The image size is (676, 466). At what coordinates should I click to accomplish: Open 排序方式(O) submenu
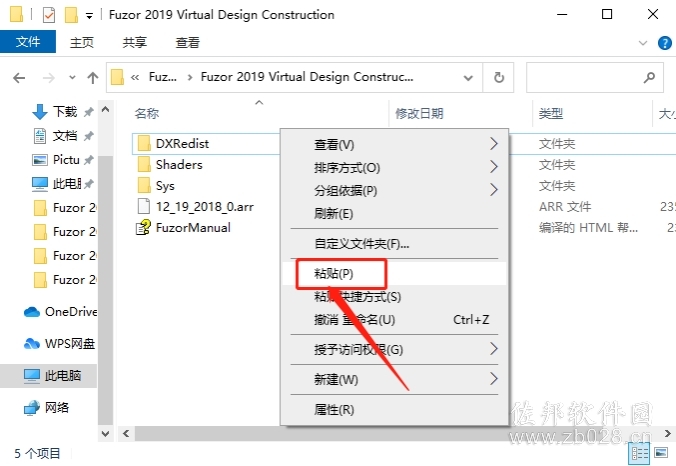(x=394, y=167)
